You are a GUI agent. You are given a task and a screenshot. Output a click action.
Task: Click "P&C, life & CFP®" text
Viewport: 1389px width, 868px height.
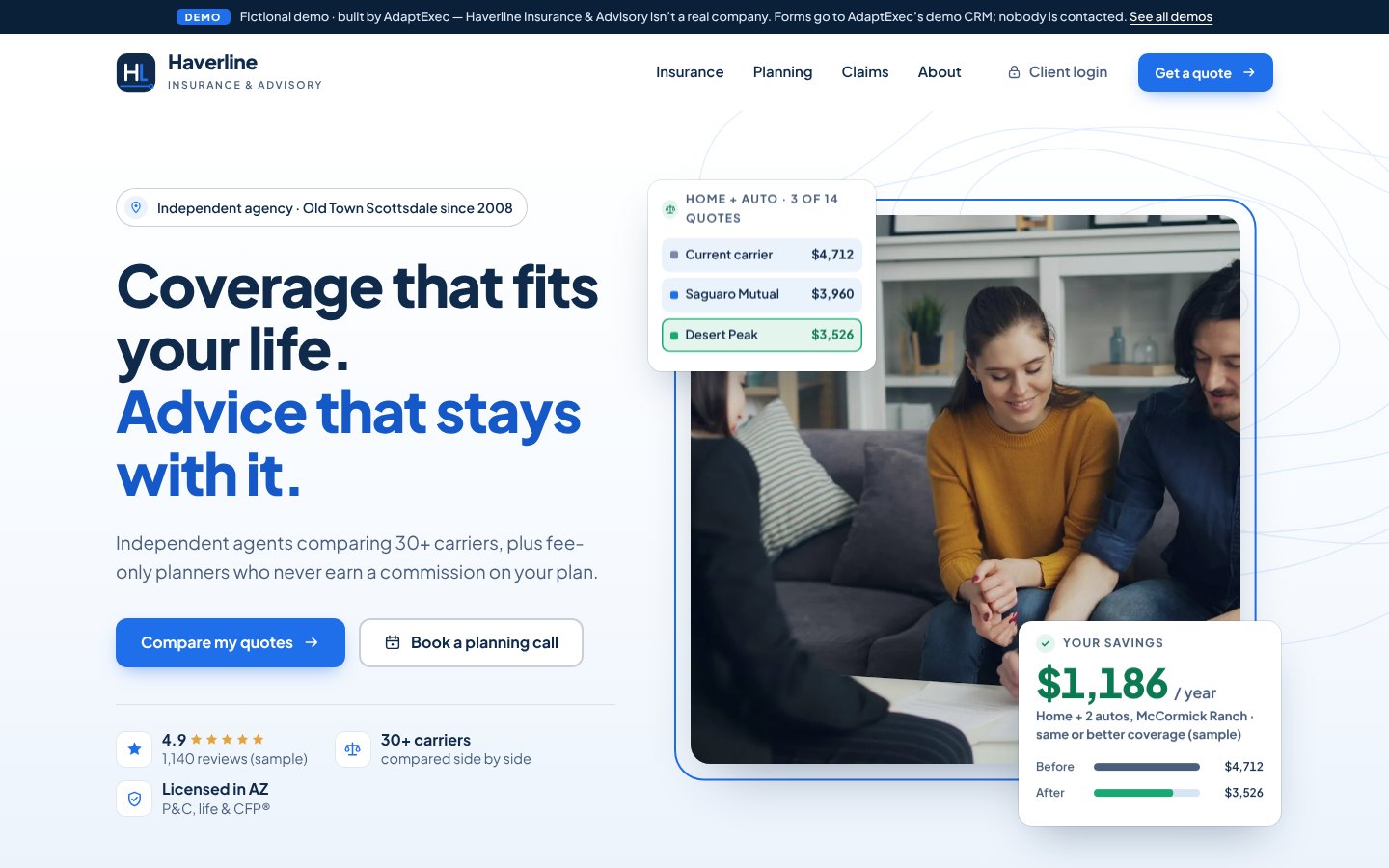(x=216, y=808)
